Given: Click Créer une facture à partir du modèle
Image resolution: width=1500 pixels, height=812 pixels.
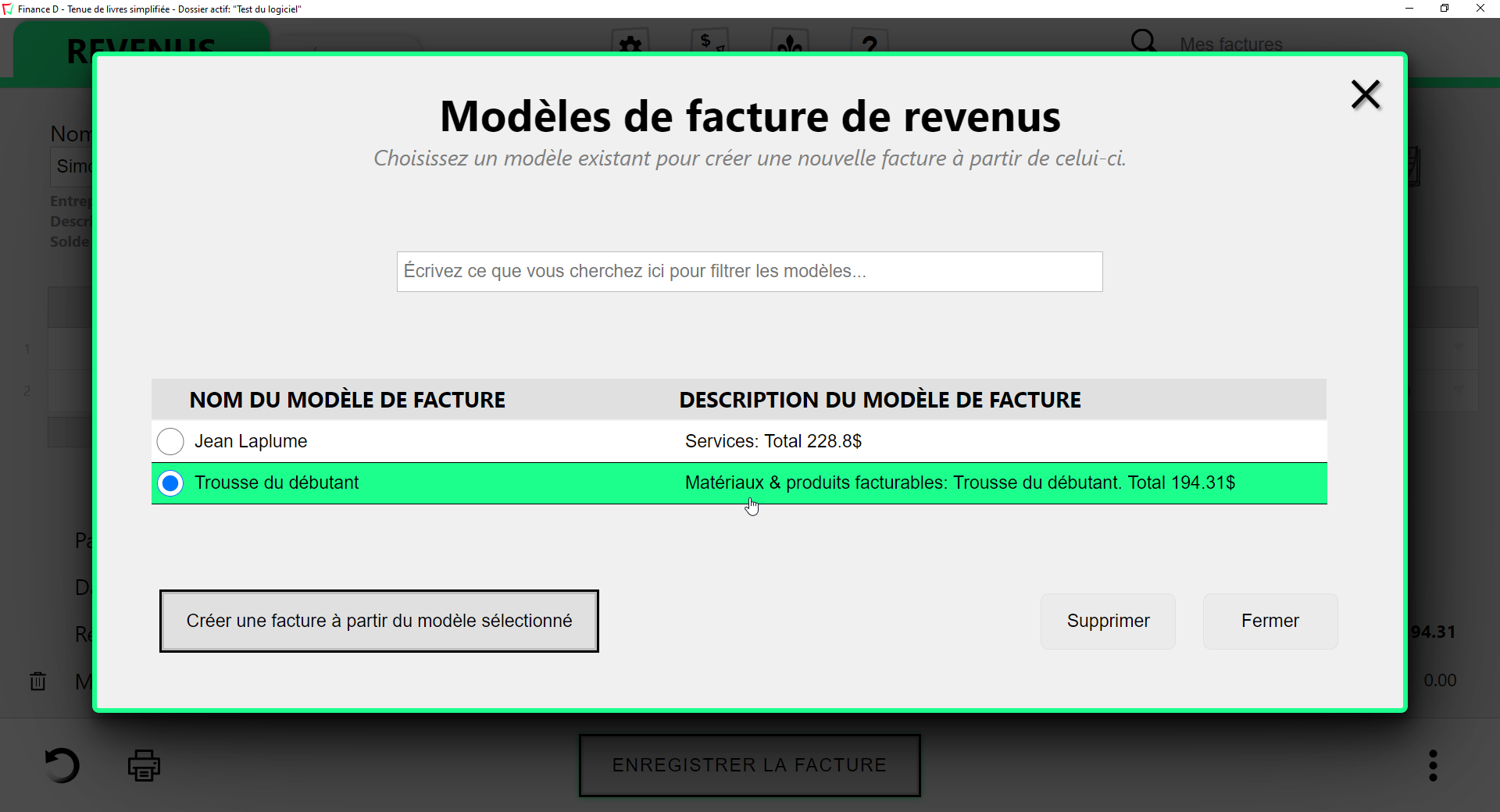Looking at the screenshot, I should click(379, 621).
